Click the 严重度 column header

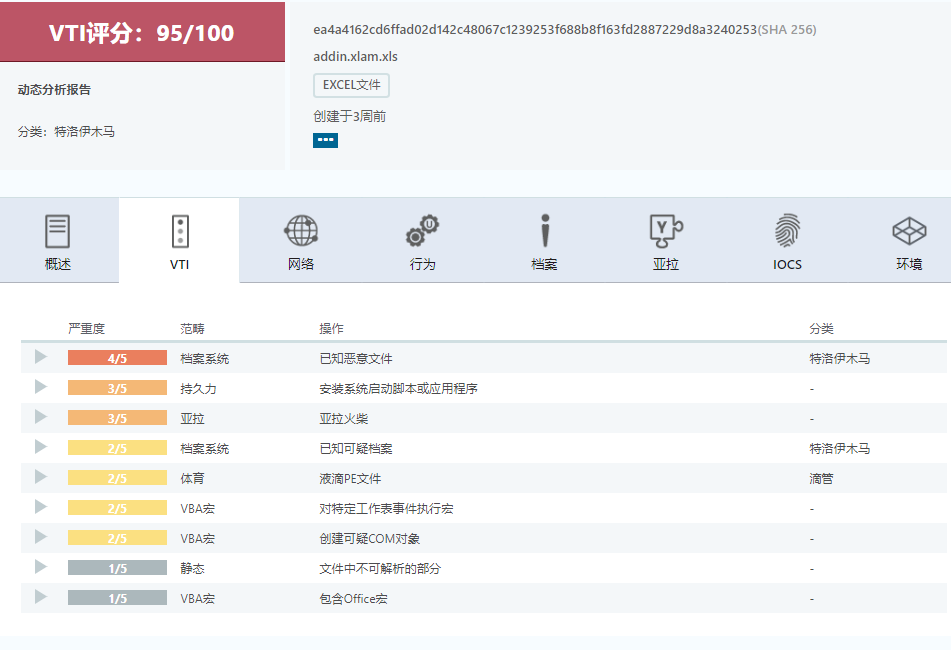[x=86, y=329]
